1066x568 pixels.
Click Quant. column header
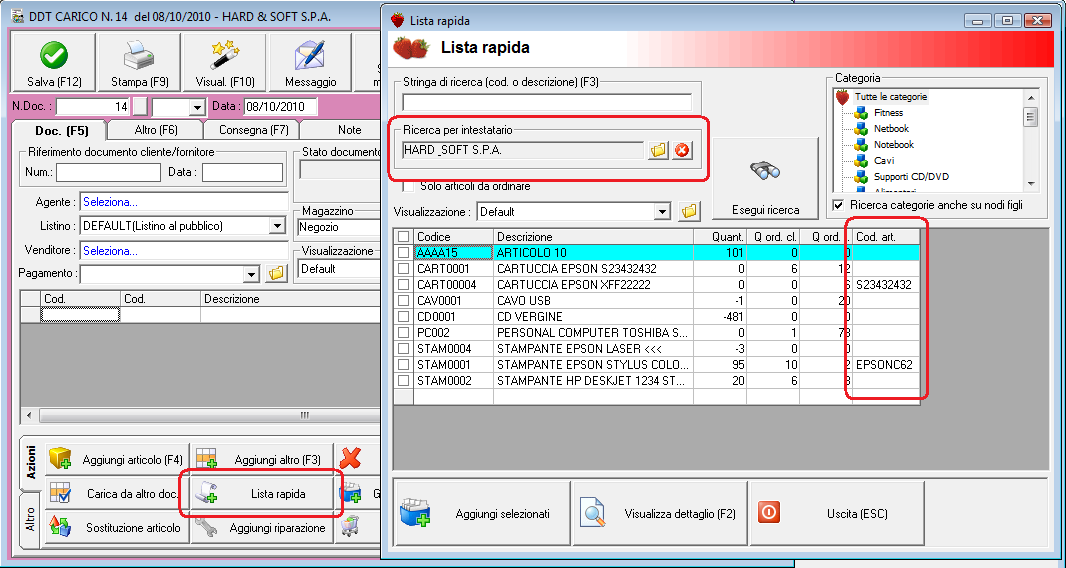tap(720, 237)
